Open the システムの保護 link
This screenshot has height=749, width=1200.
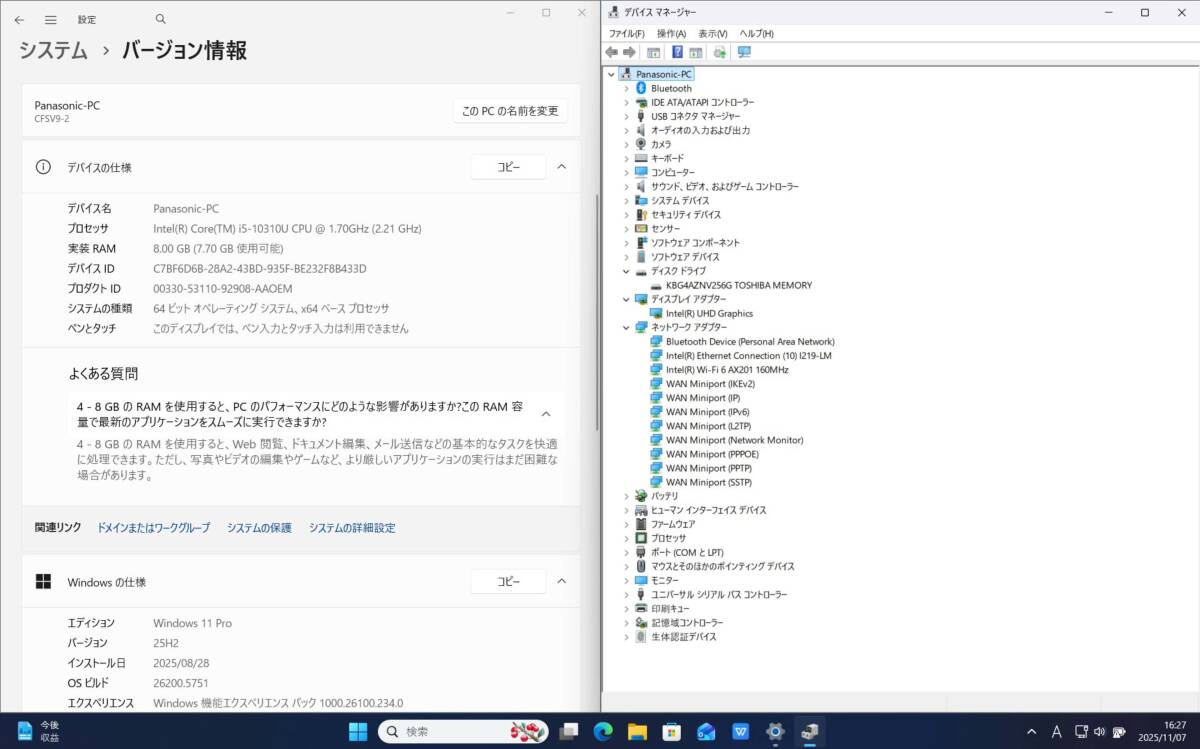tap(261, 527)
